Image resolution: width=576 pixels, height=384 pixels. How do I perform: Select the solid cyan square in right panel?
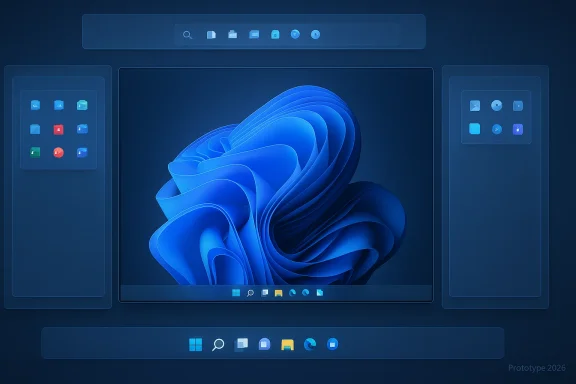coord(475,129)
